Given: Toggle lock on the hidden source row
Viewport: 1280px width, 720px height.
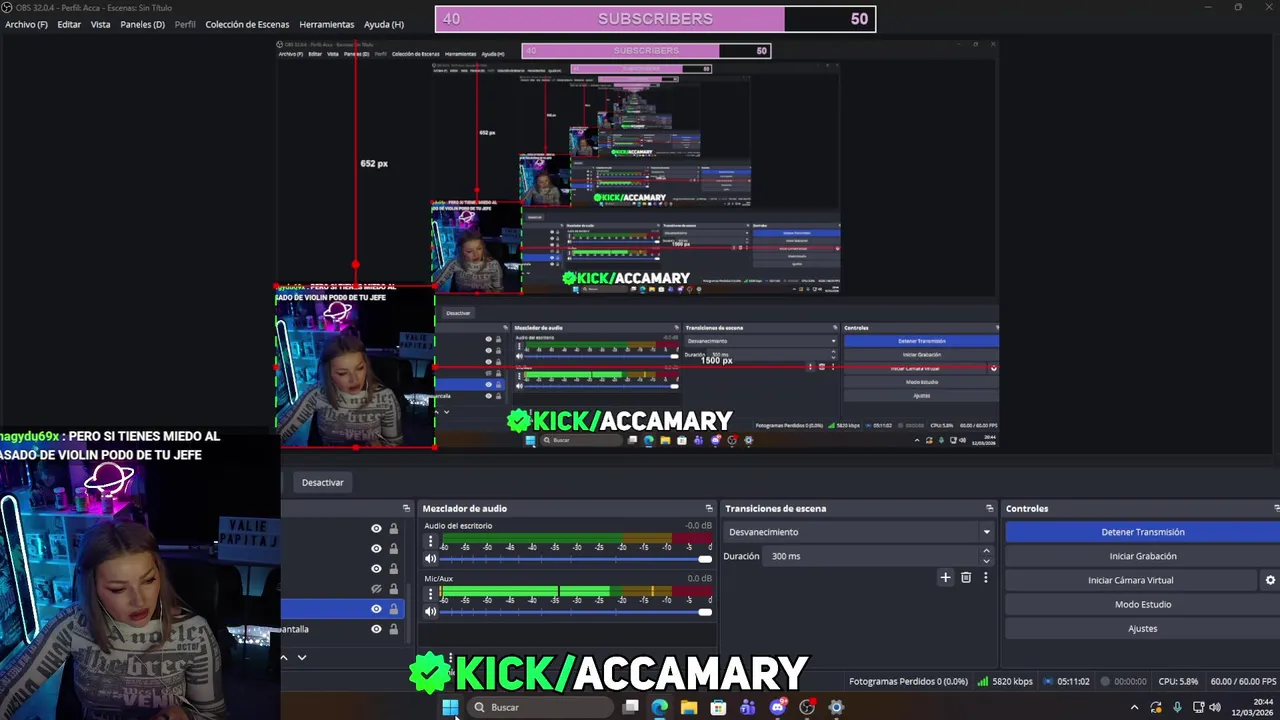Looking at the screenshot, I should 393,589.
